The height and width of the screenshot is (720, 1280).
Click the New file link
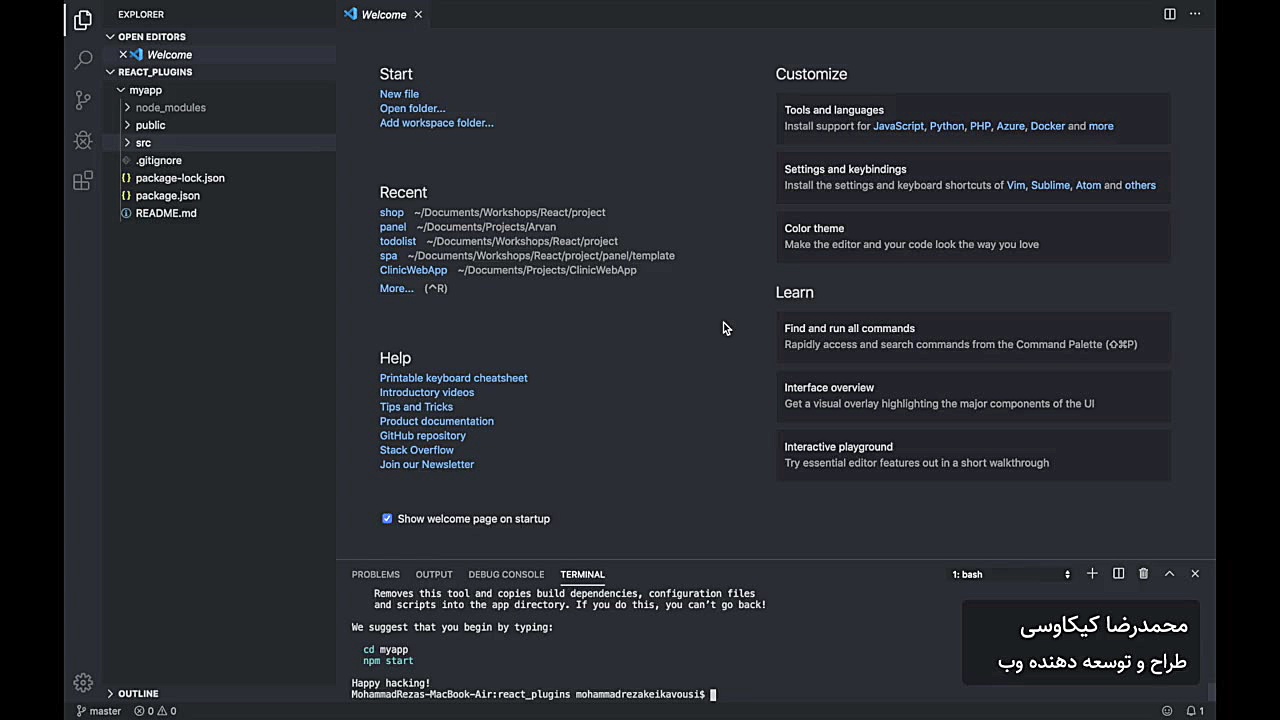pos(399,94)
